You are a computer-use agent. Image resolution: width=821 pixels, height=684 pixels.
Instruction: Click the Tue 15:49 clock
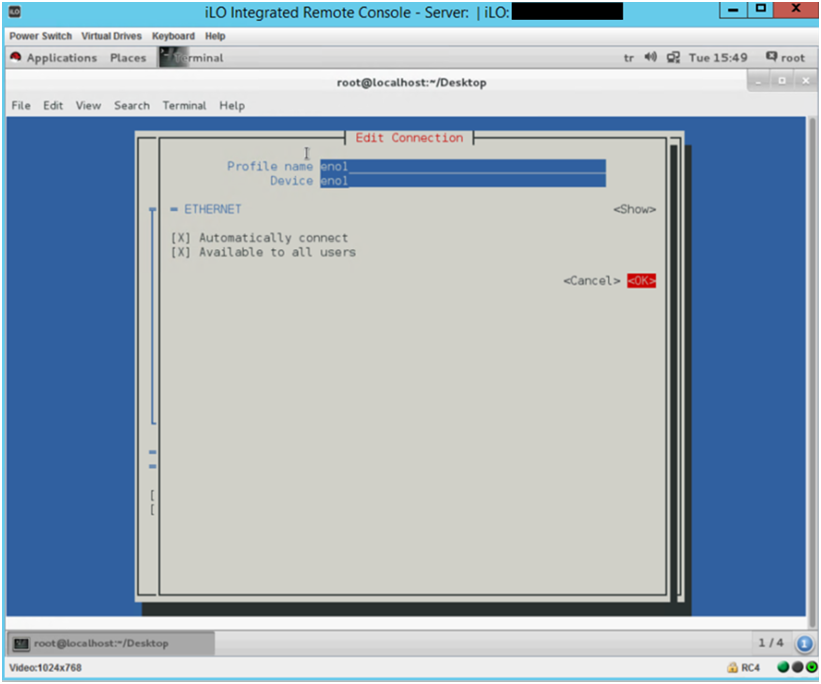pyautogui.click(x=717, y=58)
